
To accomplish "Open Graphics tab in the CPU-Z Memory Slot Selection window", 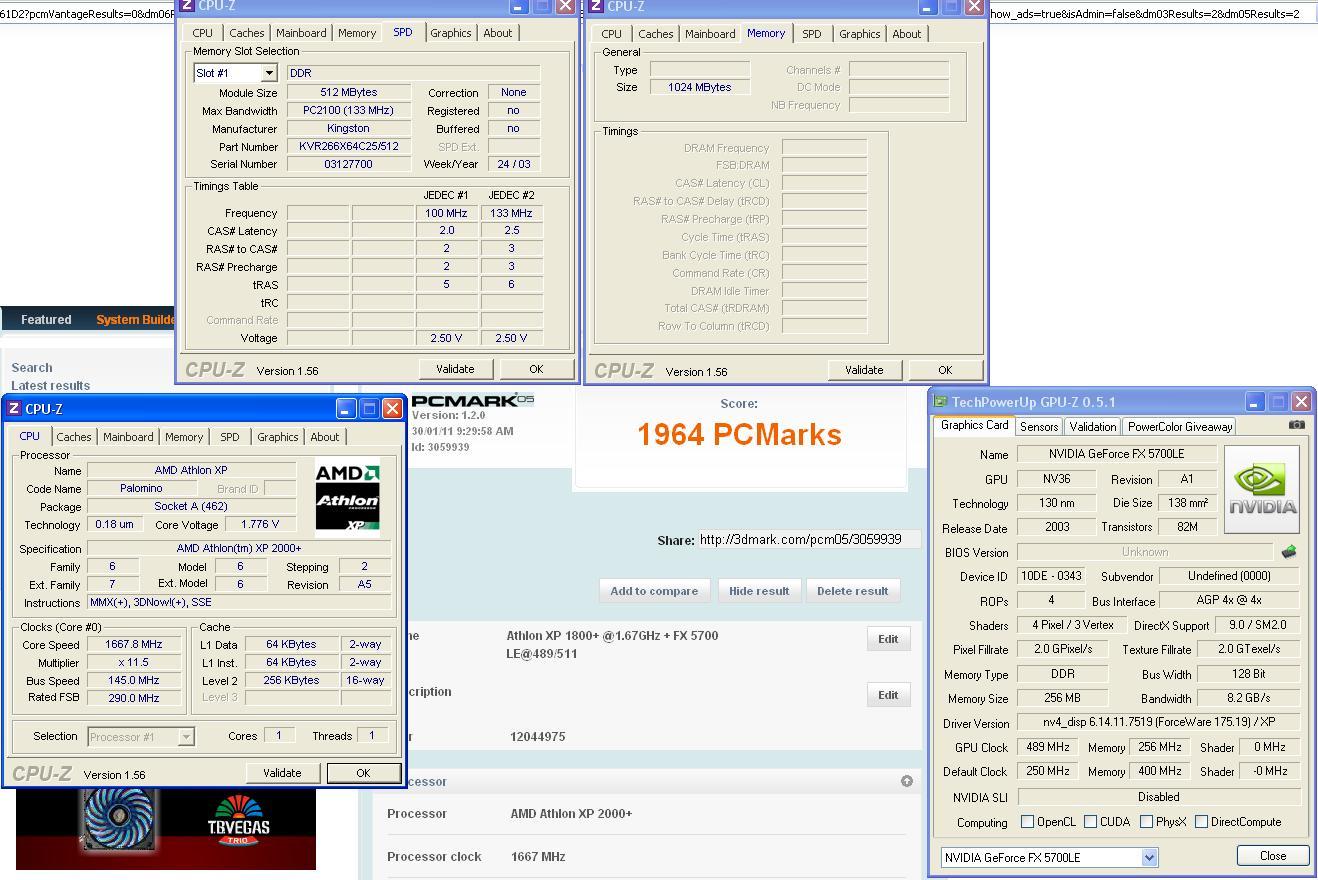I will 451,33.
